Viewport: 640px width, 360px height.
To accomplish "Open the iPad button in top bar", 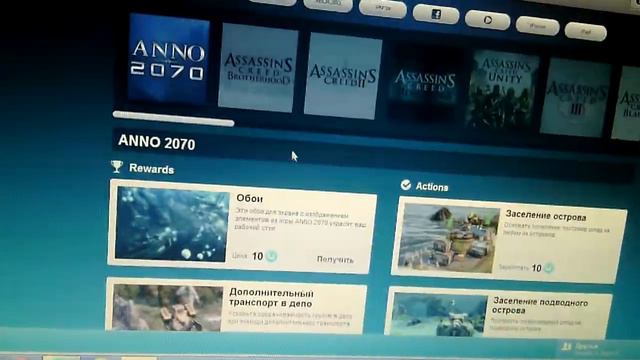I will coord(585,31).
